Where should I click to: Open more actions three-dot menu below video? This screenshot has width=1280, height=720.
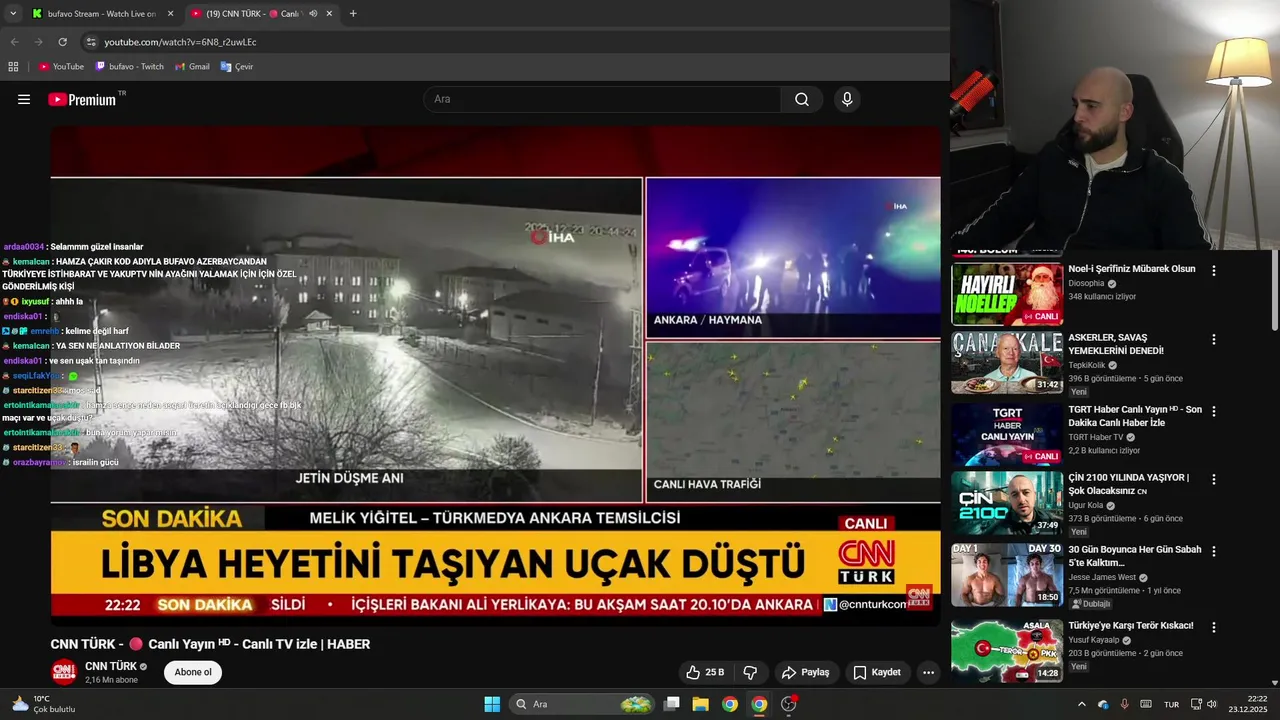(x=928, y=672)
